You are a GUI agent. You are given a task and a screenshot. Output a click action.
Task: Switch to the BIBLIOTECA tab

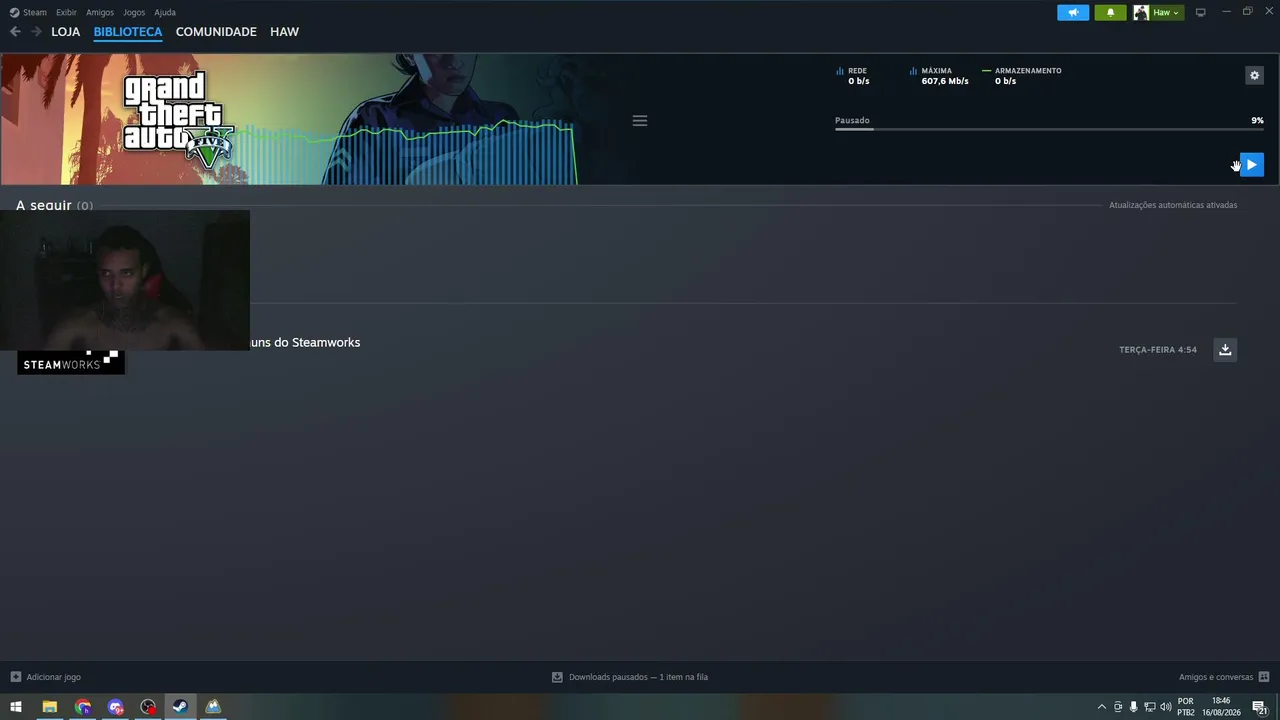pos(128,32)
